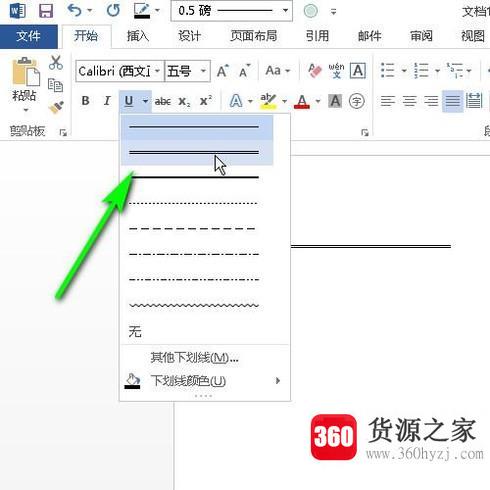Align text left
The width and height of the screenshot is (490, 490).
(388, 101)
